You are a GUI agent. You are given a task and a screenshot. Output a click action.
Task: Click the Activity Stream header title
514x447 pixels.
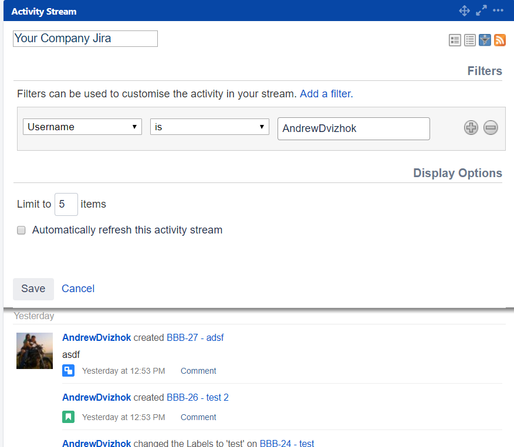coord(44,12)
